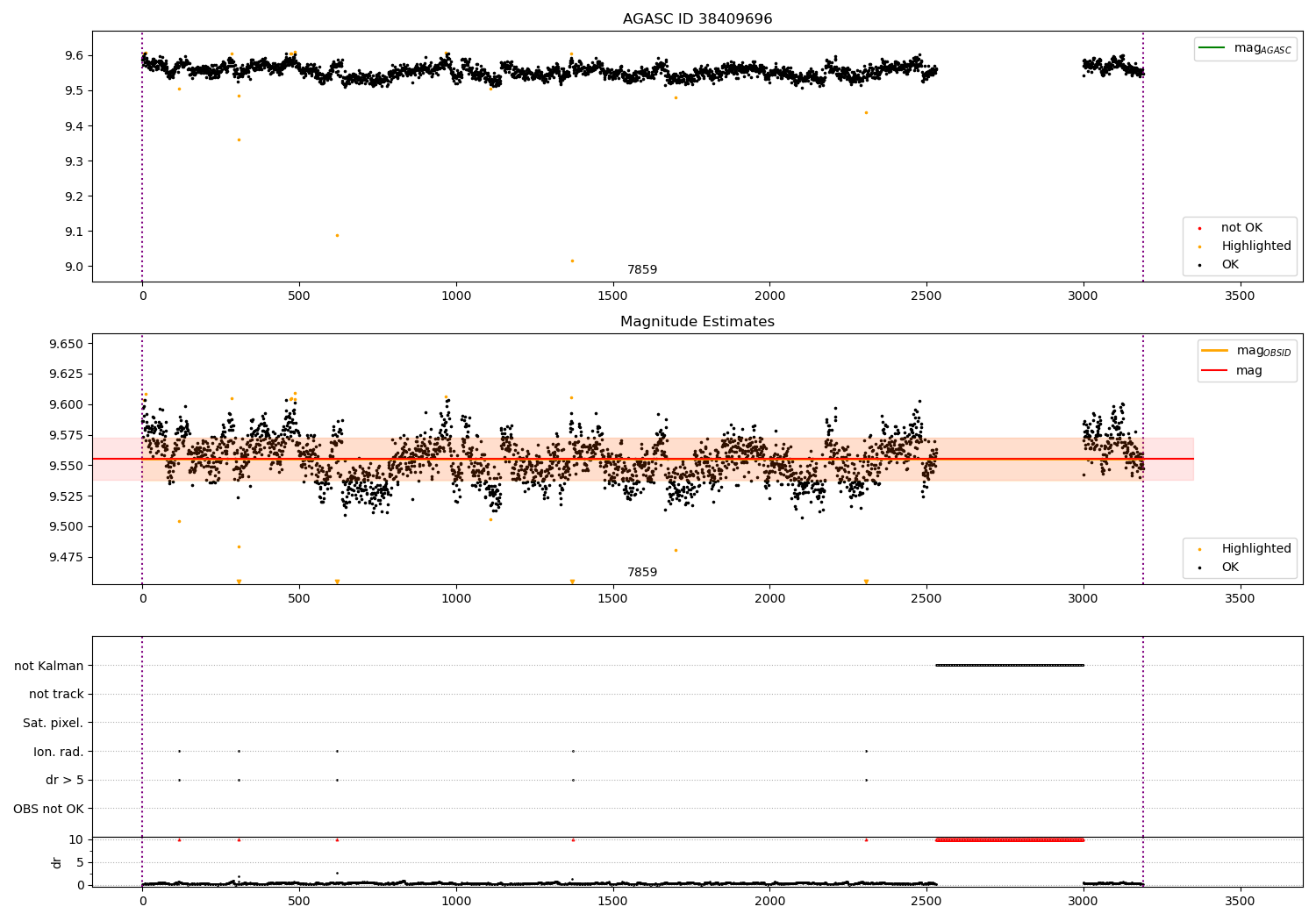
Task: Click the orange down-triangle near x 2300, middle plot
Action: coord(866,582)
